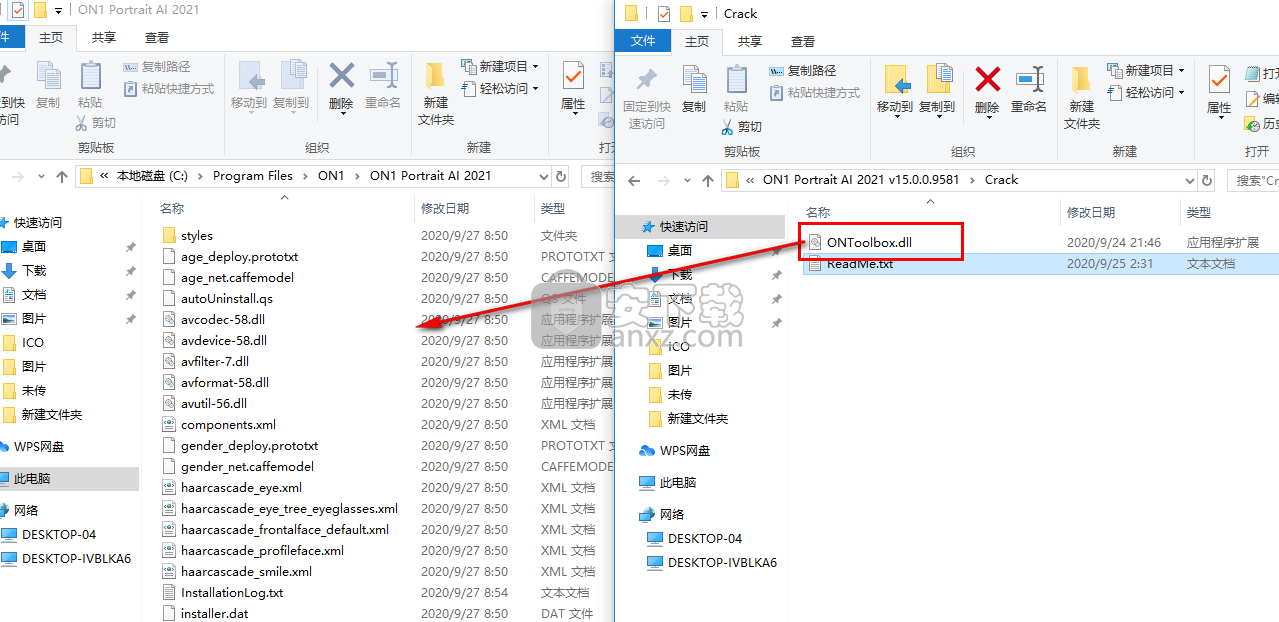Click Copy path (复制路径) in ON1 Portrait AI window
Viewport: 1279px width, 622px height.
[157, 67]
